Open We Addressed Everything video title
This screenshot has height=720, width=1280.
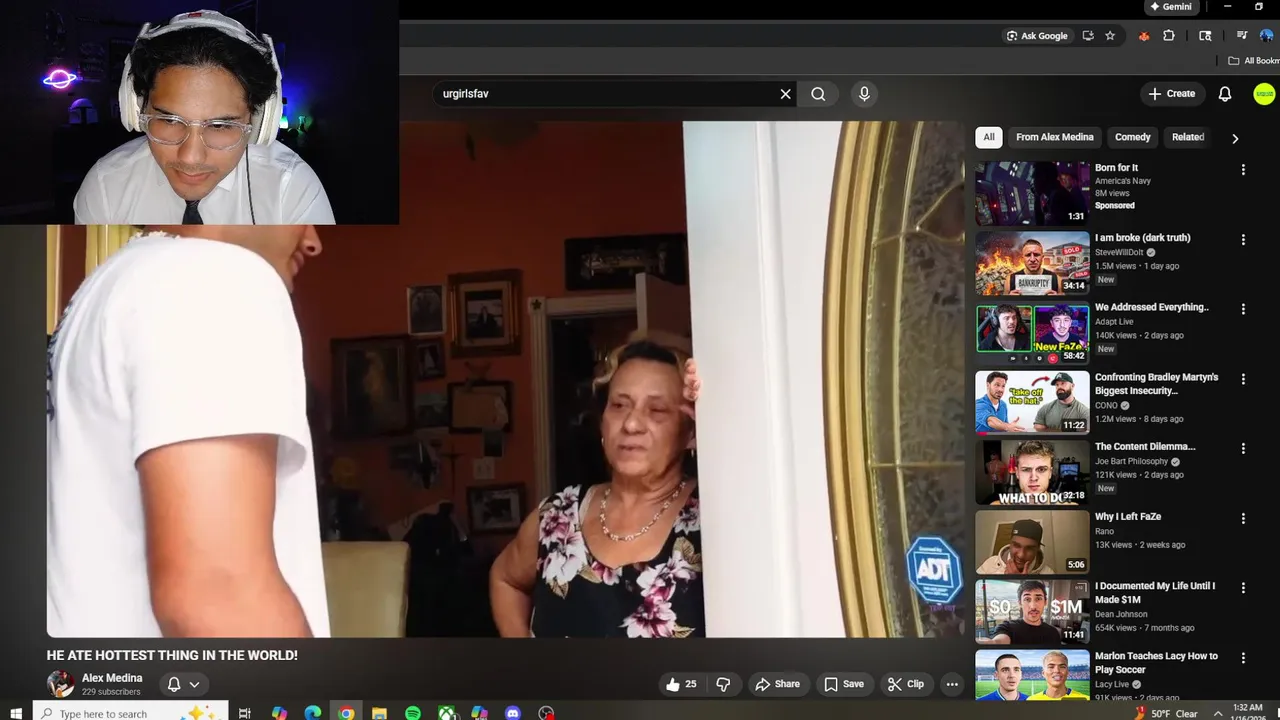coord(1151,307)
